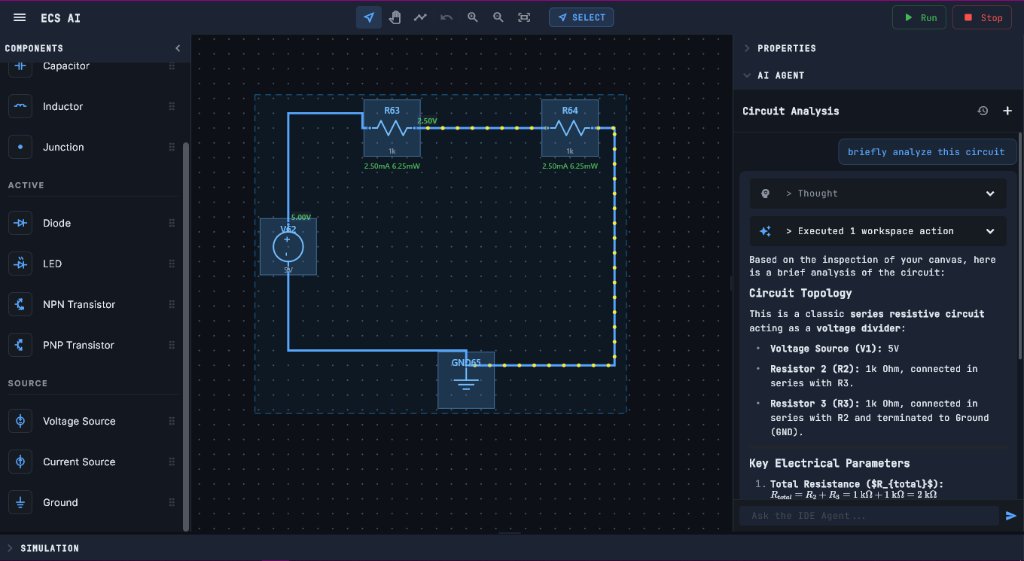The width and height of the screenshot is (1024, 561).
Task: Click the 'briefly analyze this circuit' message
Action: pos(926,152)
